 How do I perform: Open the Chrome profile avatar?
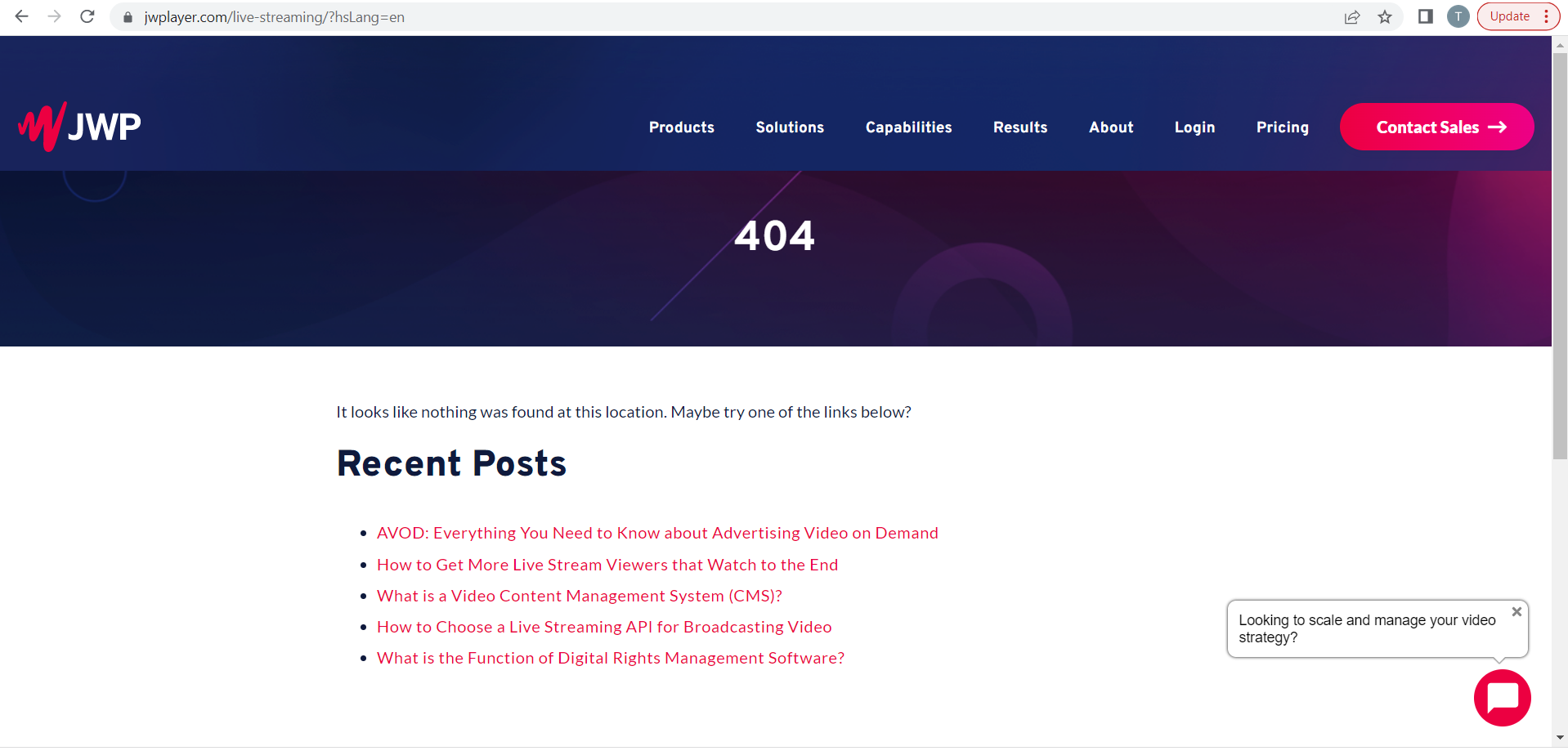click(x=1458, y=16)
